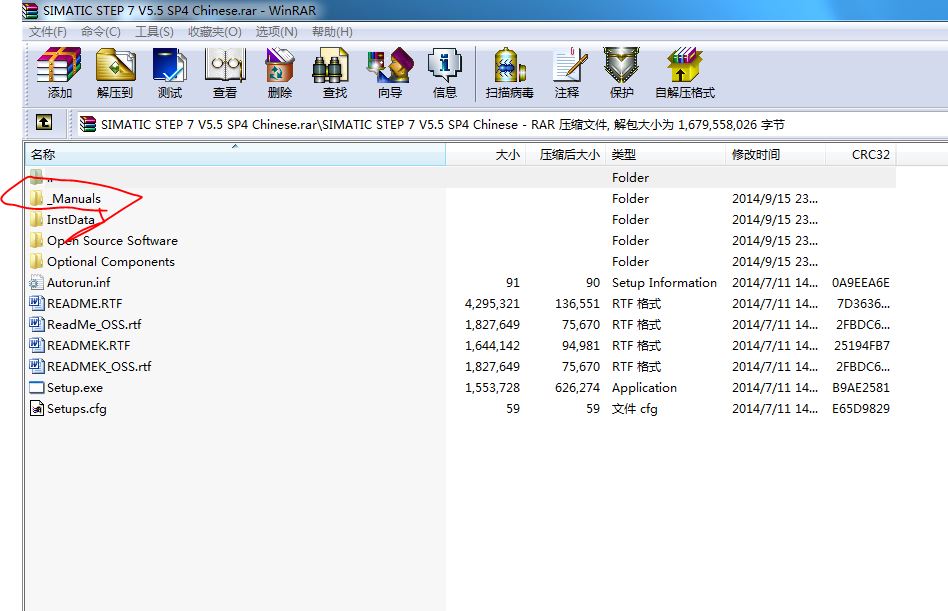Click packed size 94,981 cell
The height and width of the screenshot is (611, 948).
tap(580, 346)
